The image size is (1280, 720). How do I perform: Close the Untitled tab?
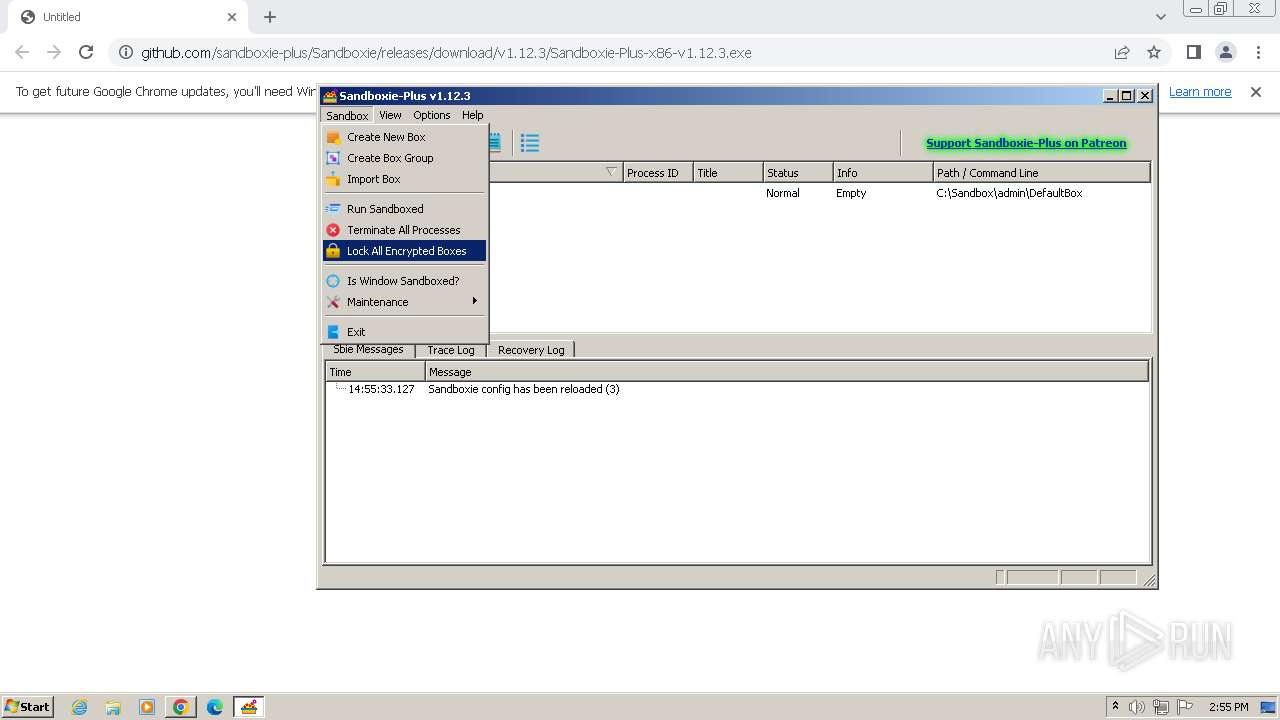pos(232,17)
